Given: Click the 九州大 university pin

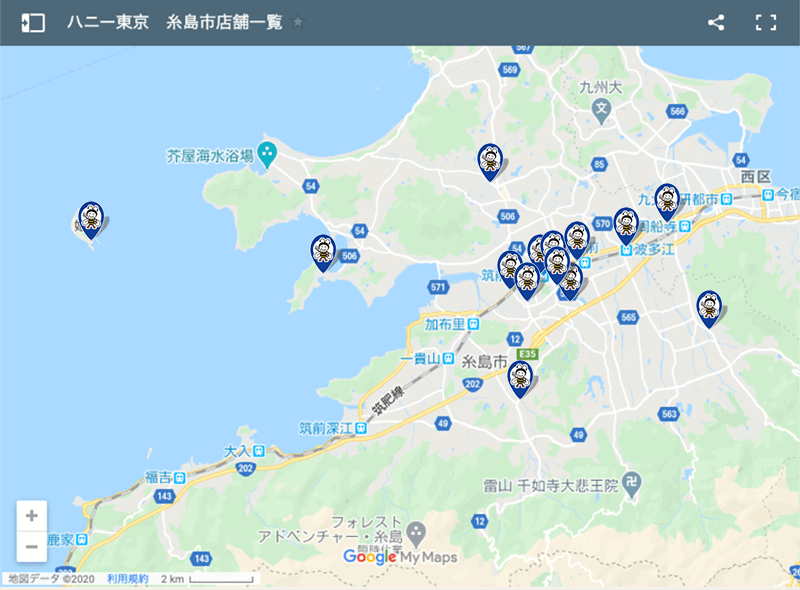Looking at the screenshot, I should tap(602, 111).
